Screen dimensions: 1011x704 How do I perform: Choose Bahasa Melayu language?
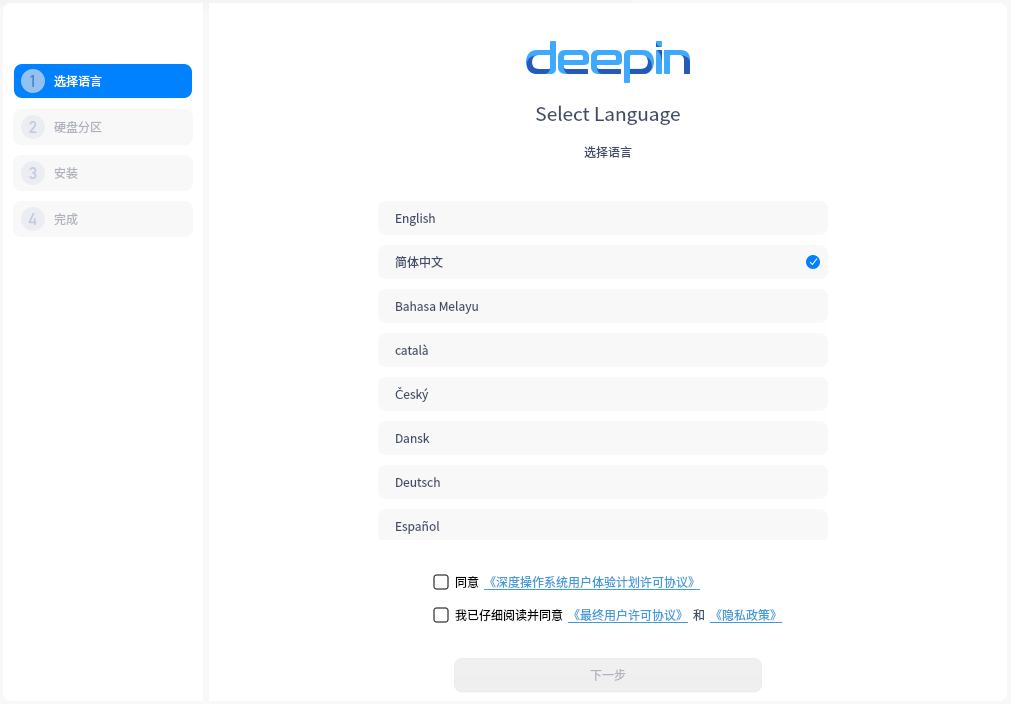(x=603, y=306)
